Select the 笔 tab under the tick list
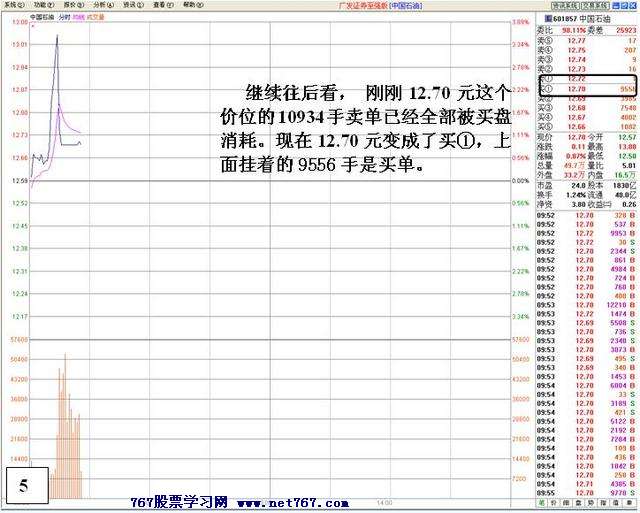This screenshot has height=513, width=640. (x=541, y=504)
